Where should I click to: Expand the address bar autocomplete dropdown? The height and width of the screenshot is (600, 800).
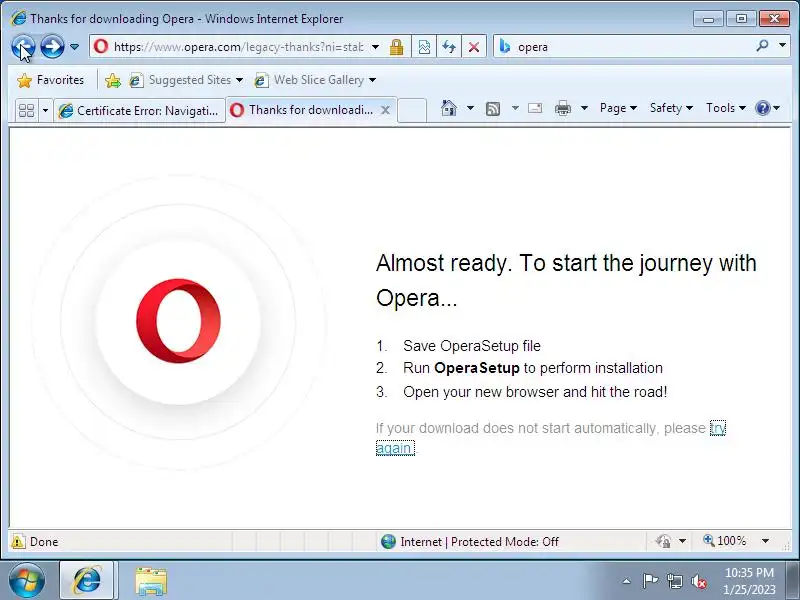(x=376, y=47)
